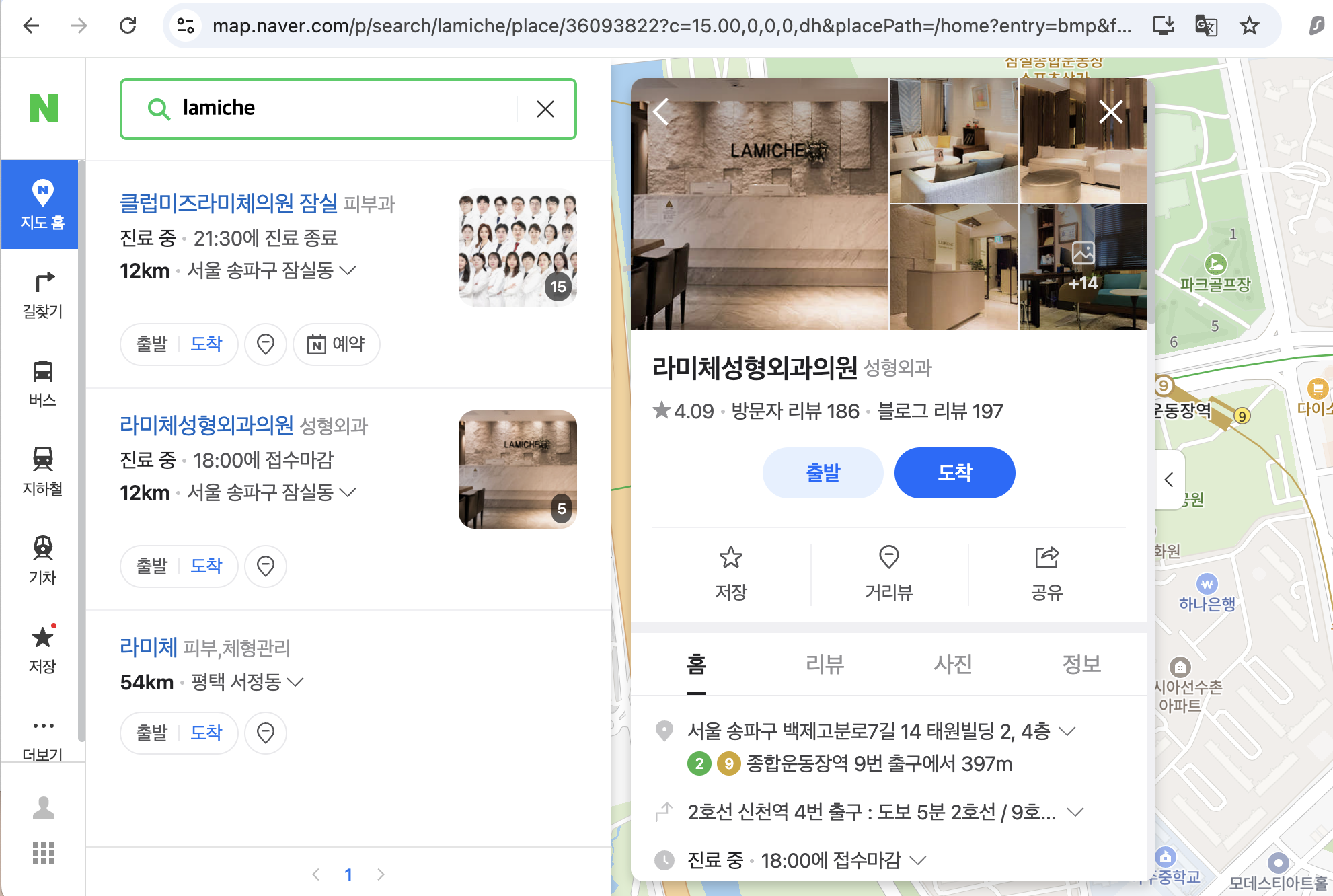This screenshot has height=896, width=1333.
Task: Save list 라미체성형외과의원 with pin icon
Action: coord(266,566)
